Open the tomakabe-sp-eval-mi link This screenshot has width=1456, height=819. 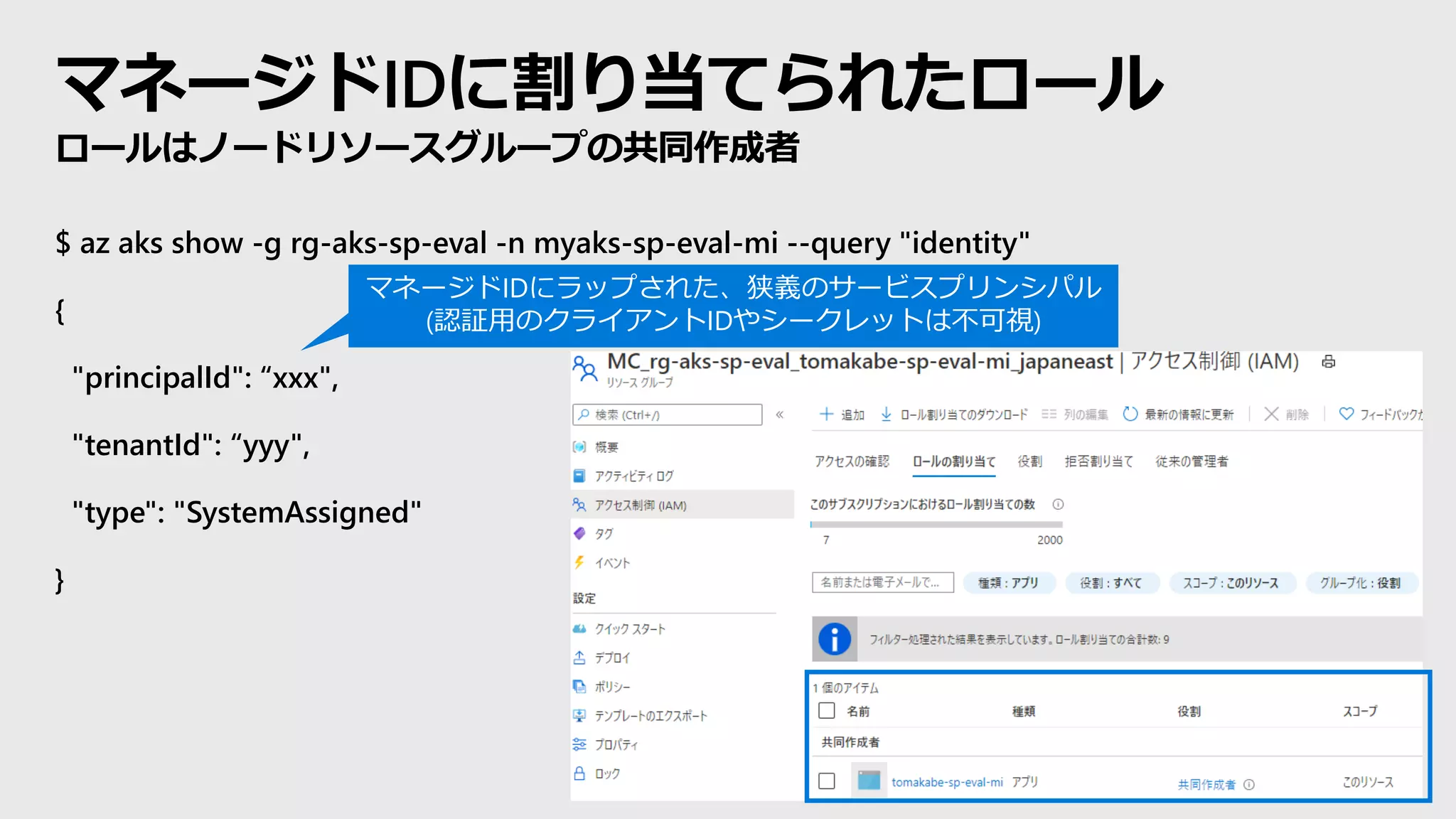coord(947,782)
